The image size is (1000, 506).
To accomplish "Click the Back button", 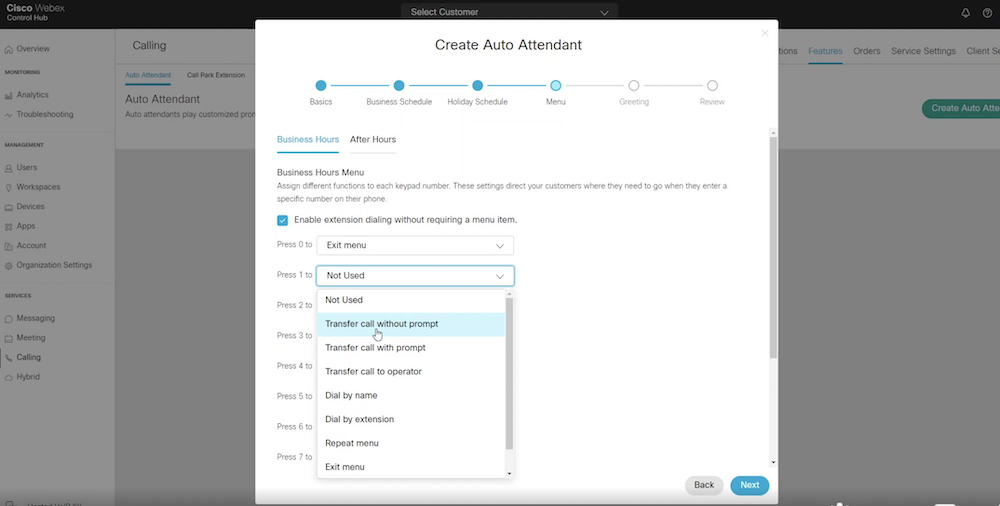I will click(x=704, y=486).
